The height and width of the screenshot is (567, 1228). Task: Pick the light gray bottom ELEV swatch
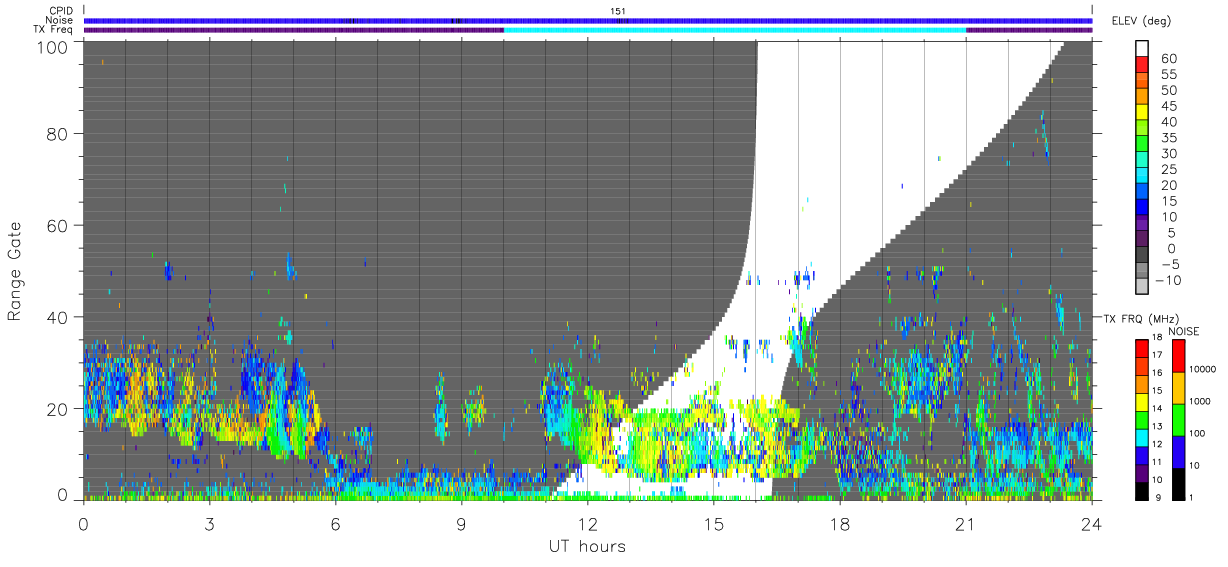tap(1144, 288)
